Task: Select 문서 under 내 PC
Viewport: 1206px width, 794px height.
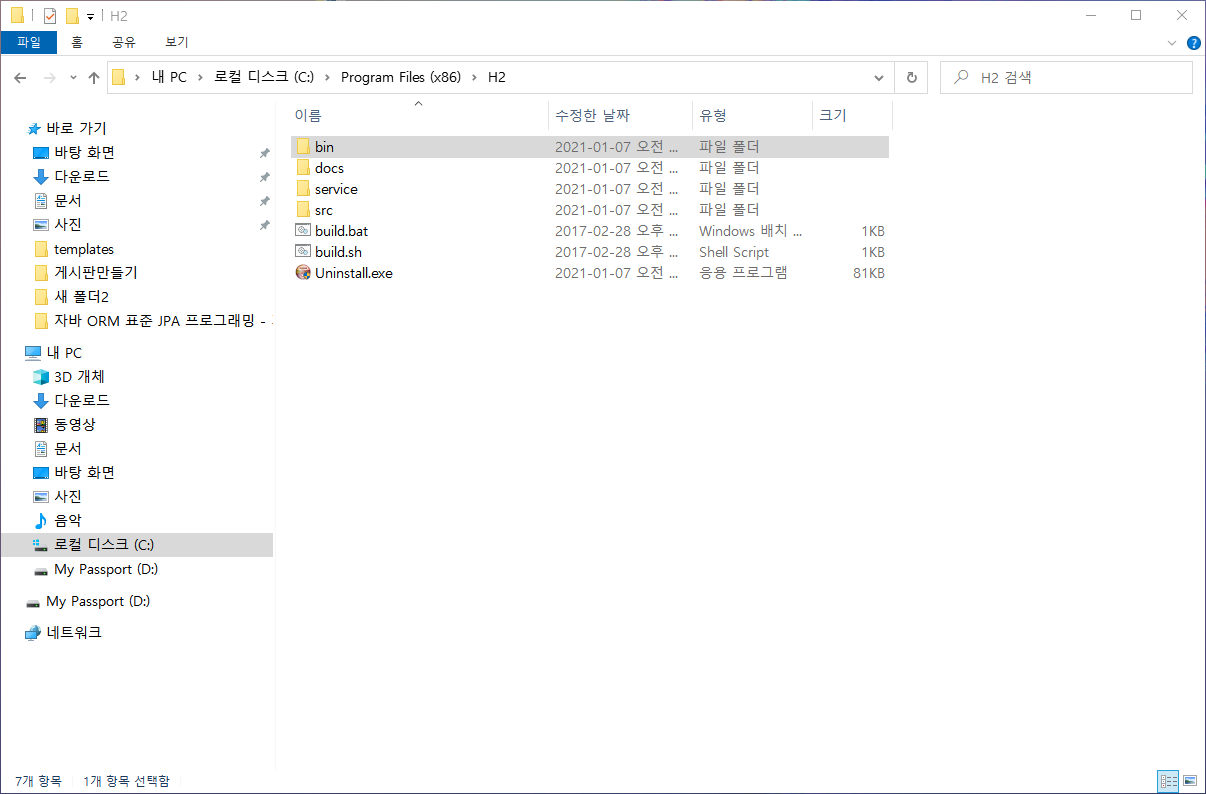Action: 68,449
